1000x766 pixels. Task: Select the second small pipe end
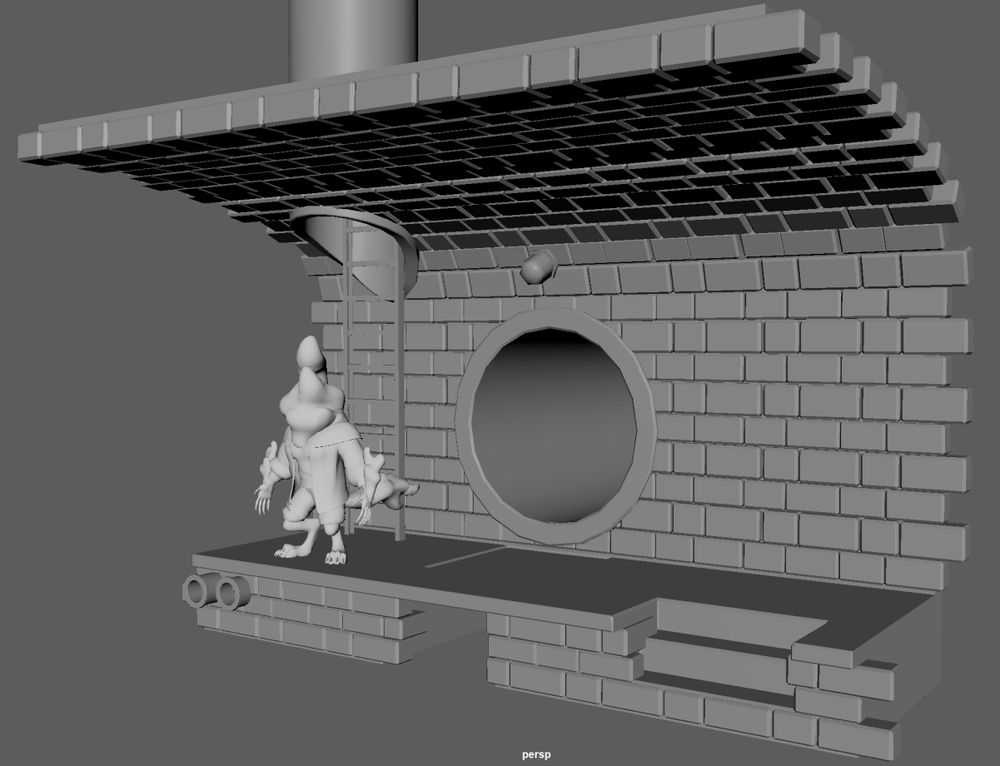[x=230, y=593]
